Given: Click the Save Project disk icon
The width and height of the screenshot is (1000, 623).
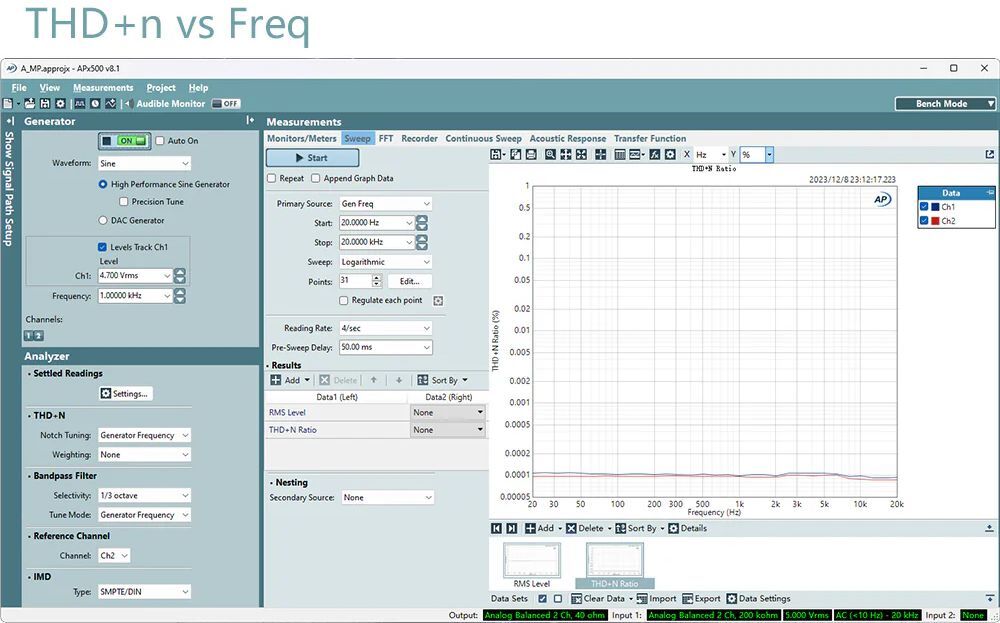Looking at the screenshot, I should pos(45,103).
